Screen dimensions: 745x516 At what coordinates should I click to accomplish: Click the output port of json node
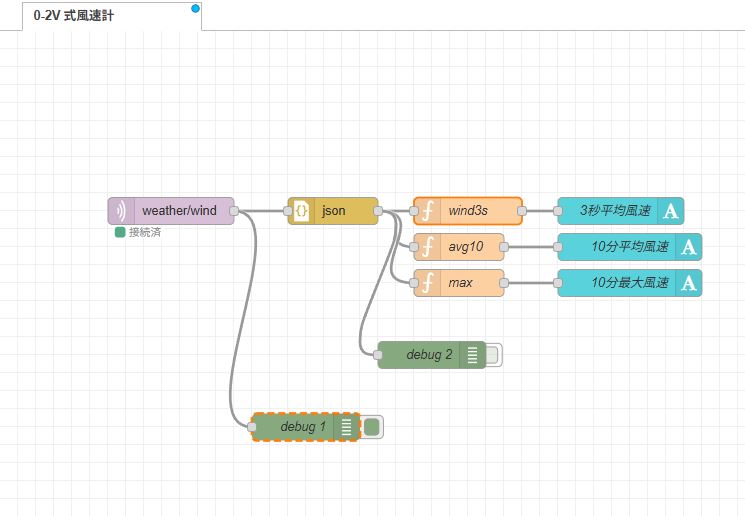click(378, 211)
